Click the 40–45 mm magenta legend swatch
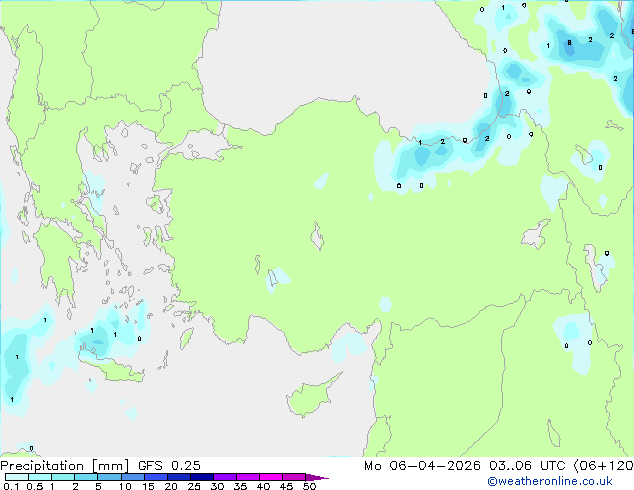The image size is (634, 490). (271, 477)
